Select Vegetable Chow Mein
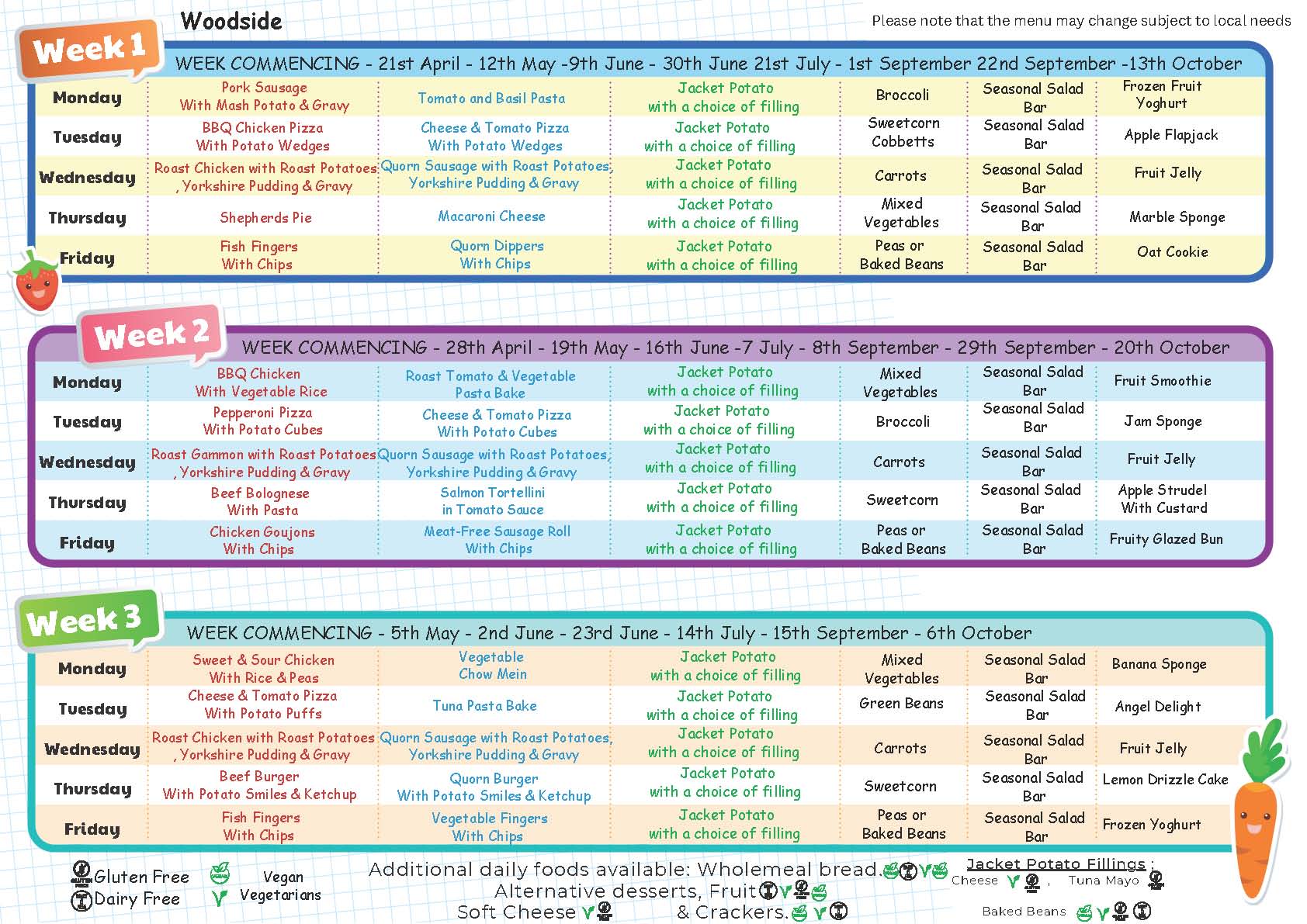The width and height of the screenshot is (1307, 924). click(492, 666)
